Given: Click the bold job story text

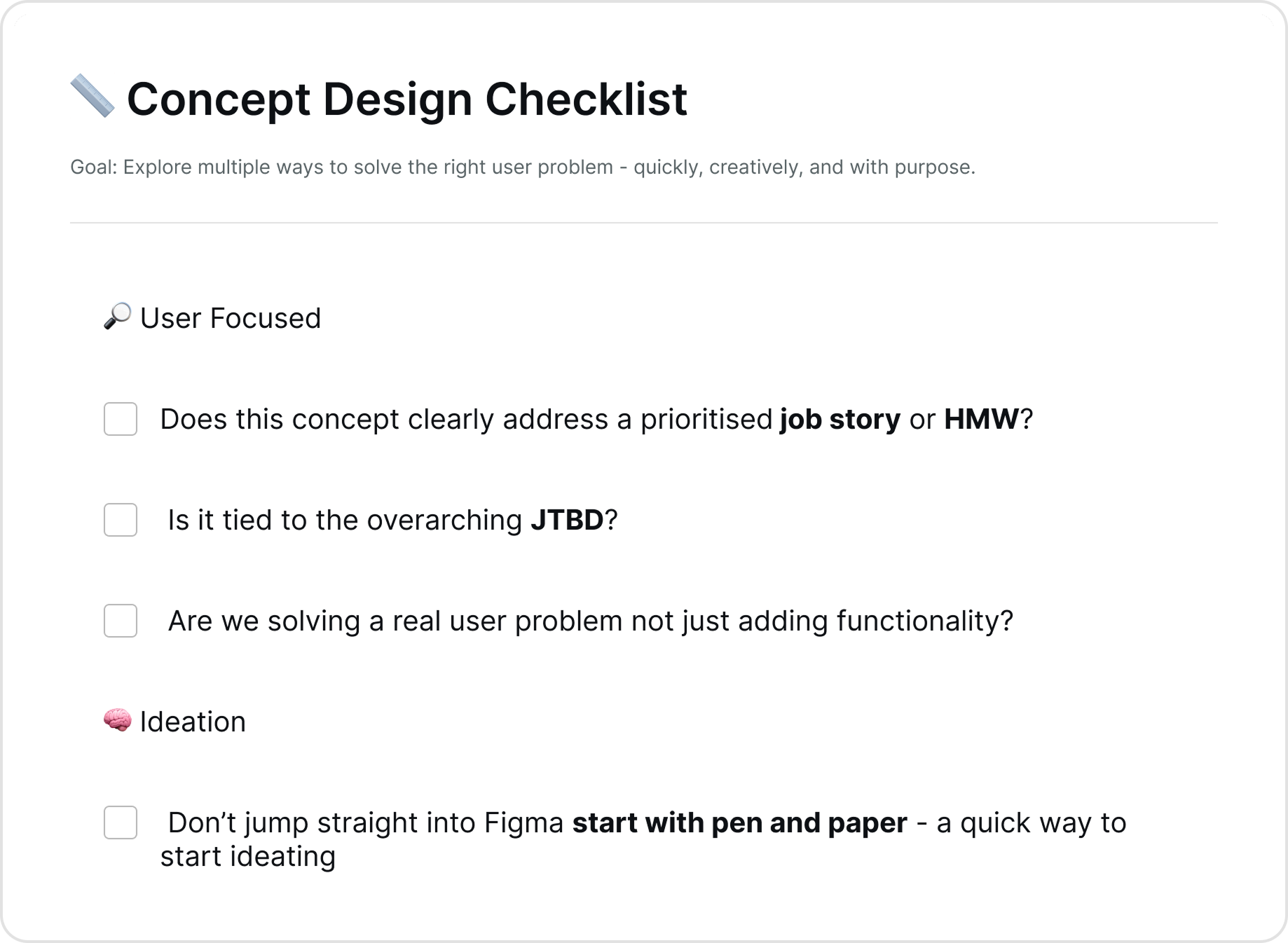Looking at the screenshot, I should (840, 420).
